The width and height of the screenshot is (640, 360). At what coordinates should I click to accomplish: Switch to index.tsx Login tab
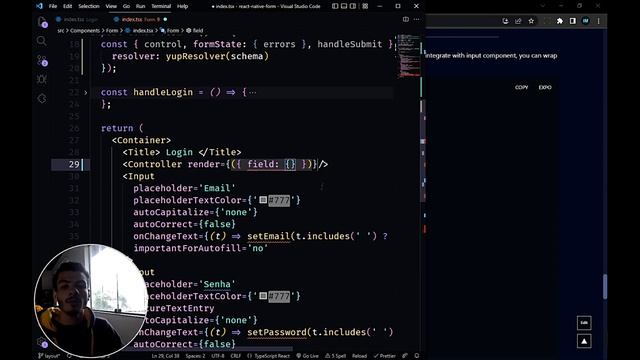point(78,19)
